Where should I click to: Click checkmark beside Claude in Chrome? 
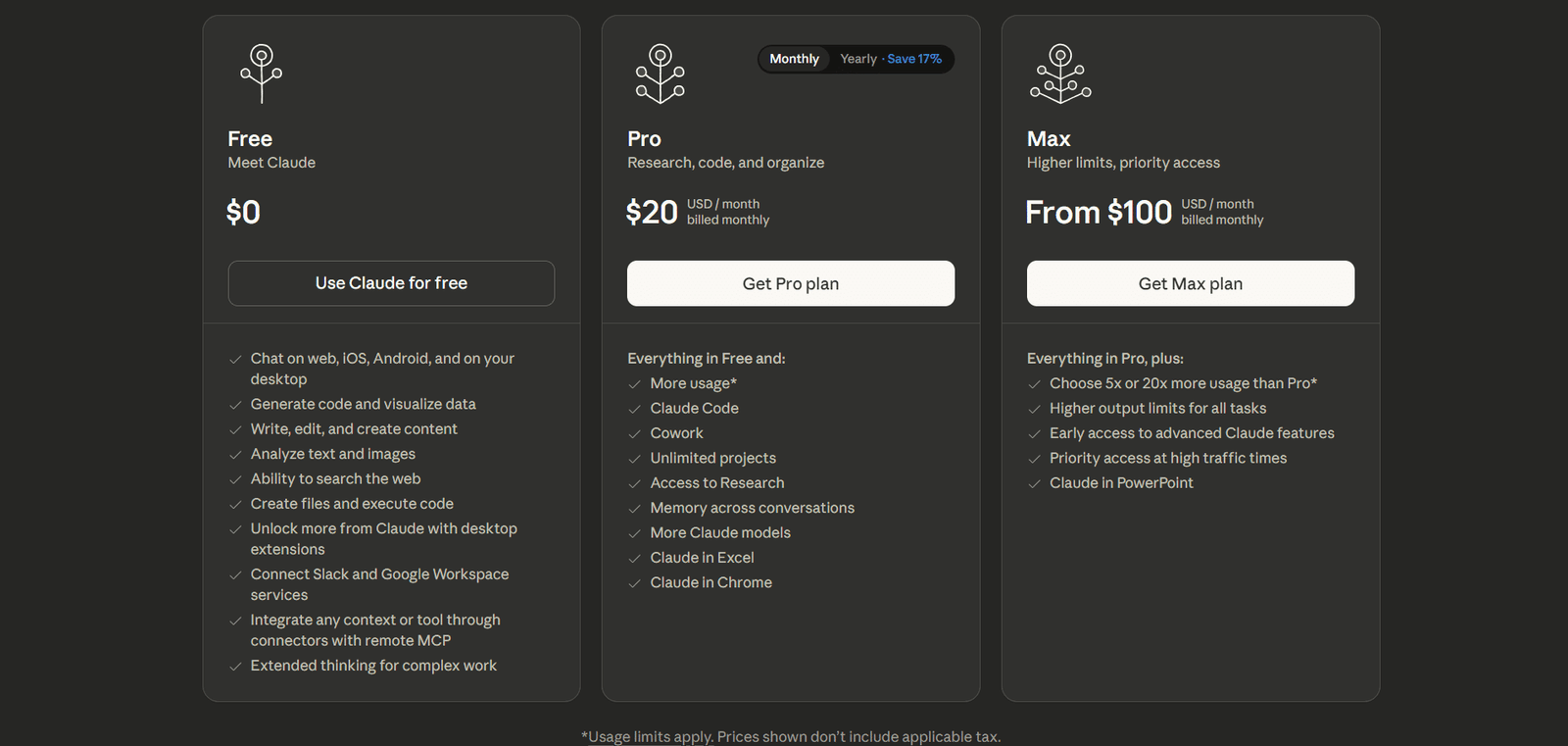[634, 583]
